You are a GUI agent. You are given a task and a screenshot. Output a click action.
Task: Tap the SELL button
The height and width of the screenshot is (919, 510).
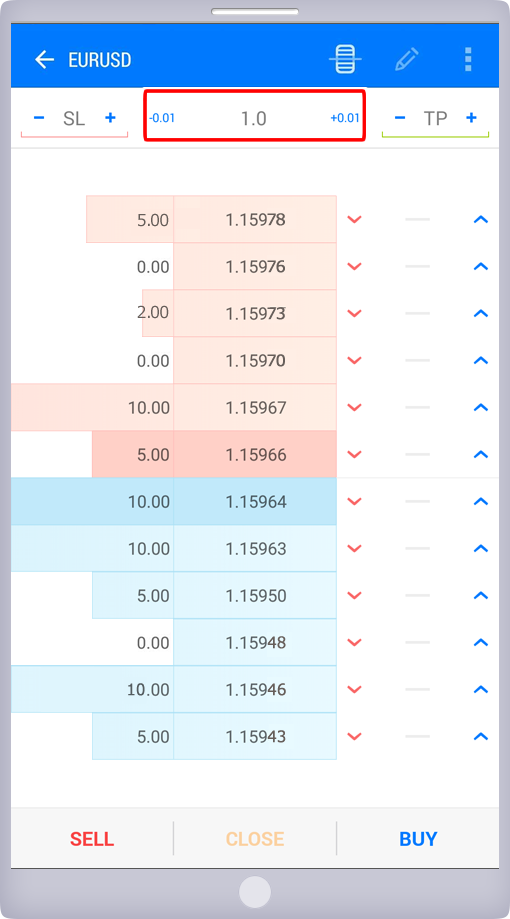(92, 839)
